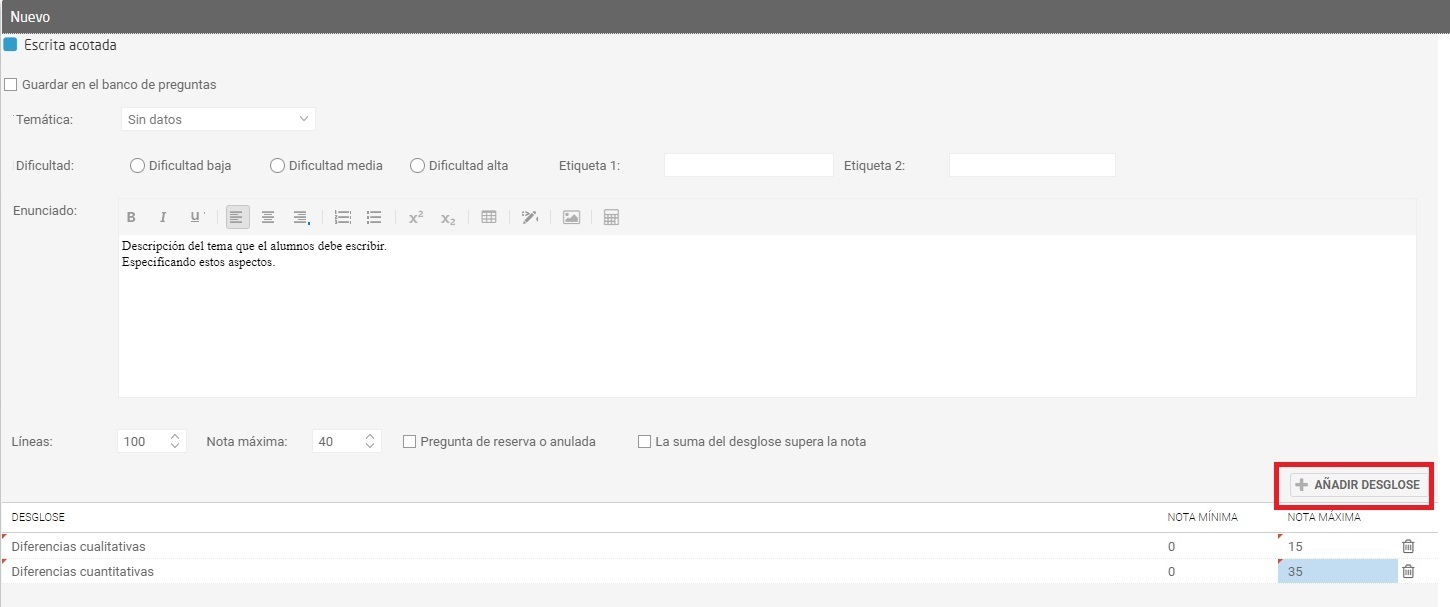Check Pregunta de reserva o anulada

(x=409, y=441)
